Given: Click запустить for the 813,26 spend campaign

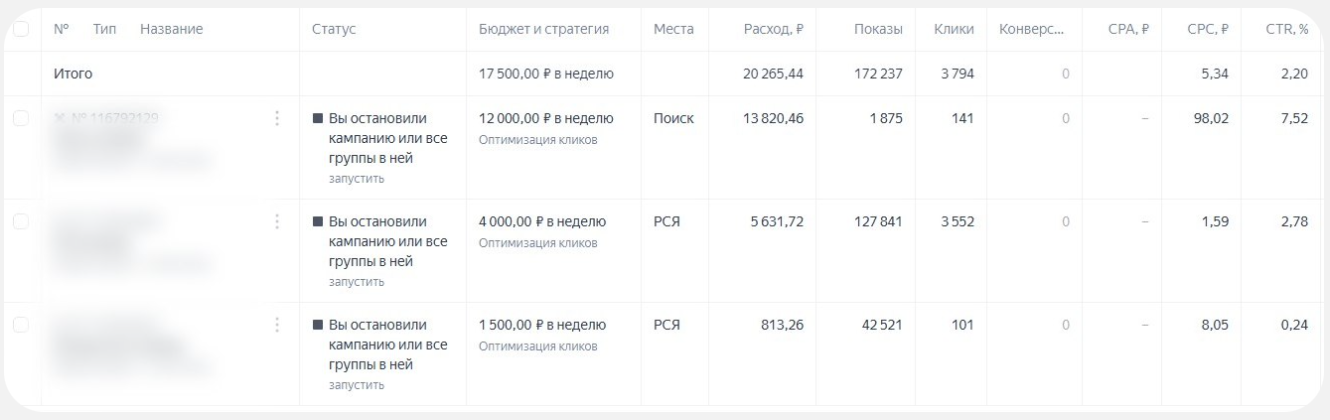Looking at the screenshot, I should pos(356,385).
